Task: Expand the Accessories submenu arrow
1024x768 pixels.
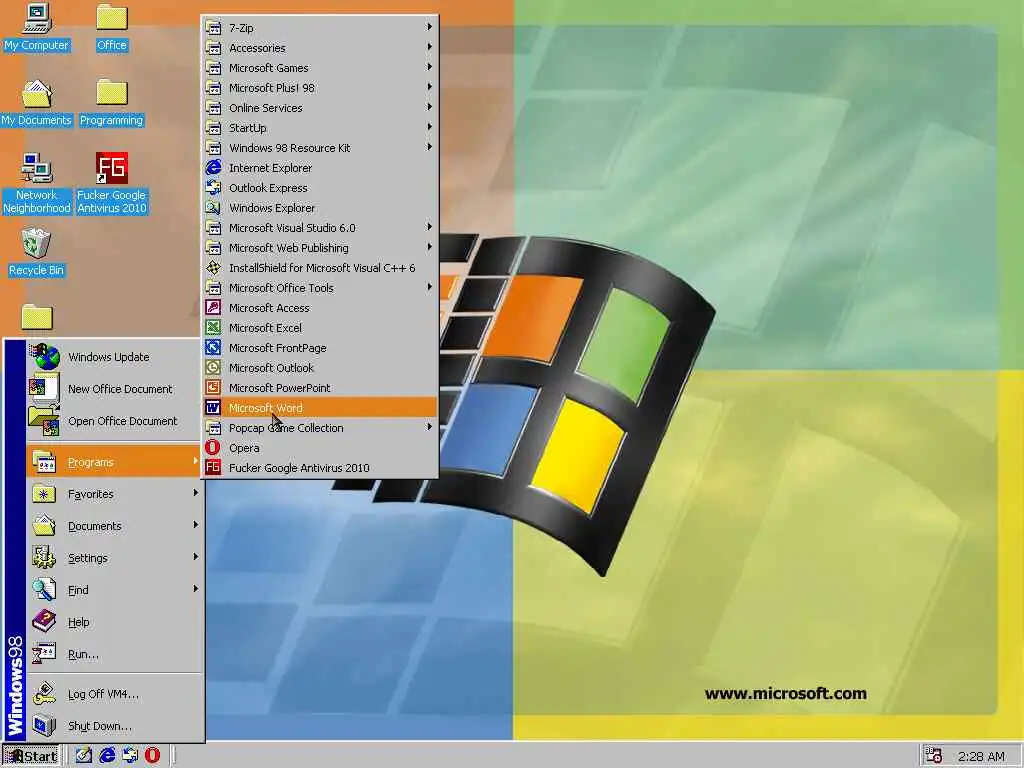Action: coord(429,47)
